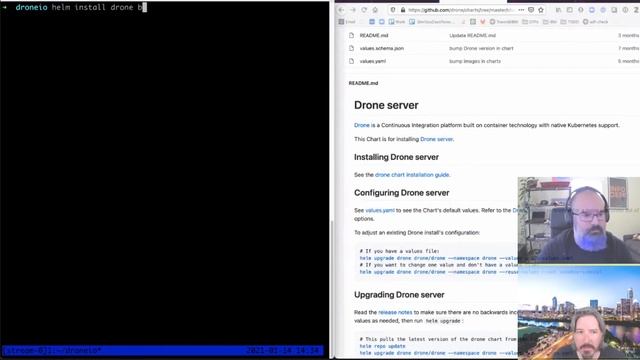
Task: Open values.schema.json in the file list
Action: [382, 48]
